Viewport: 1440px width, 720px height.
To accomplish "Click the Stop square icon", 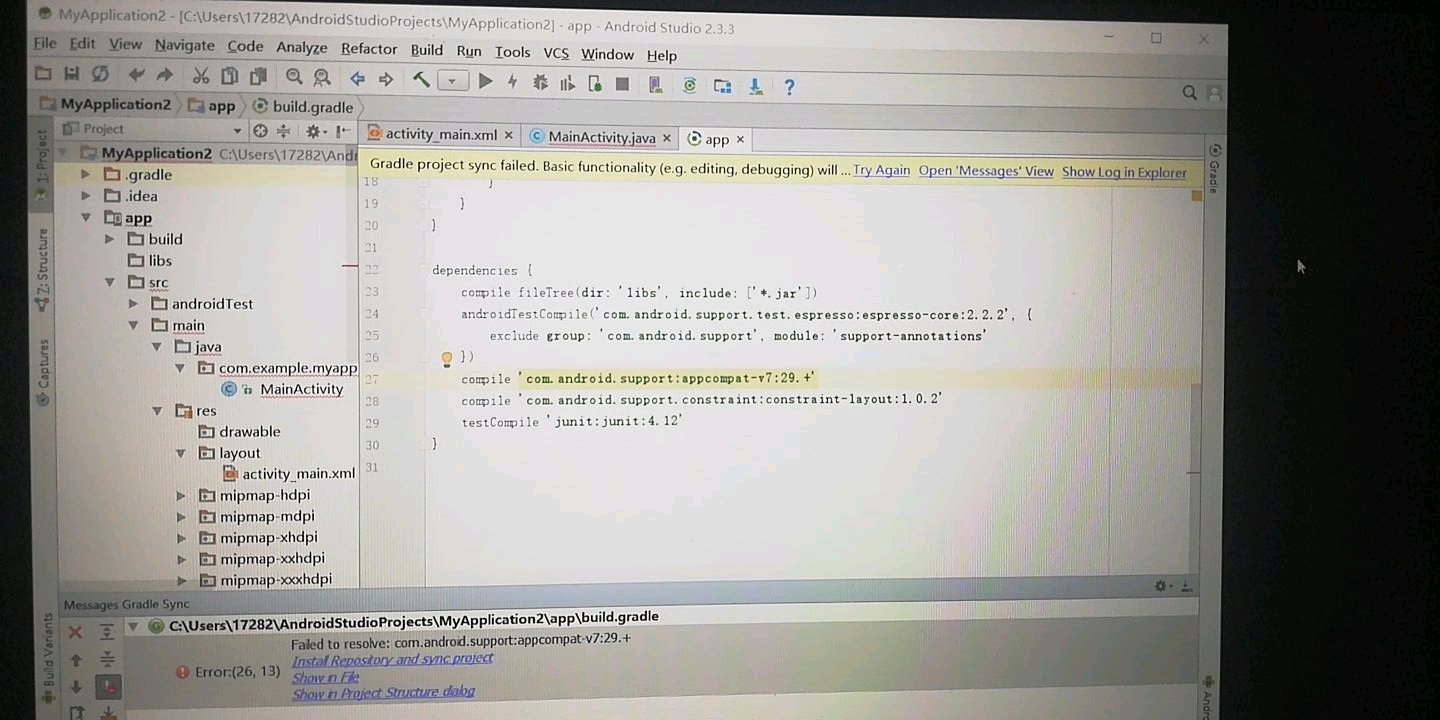I will point(622,84).
